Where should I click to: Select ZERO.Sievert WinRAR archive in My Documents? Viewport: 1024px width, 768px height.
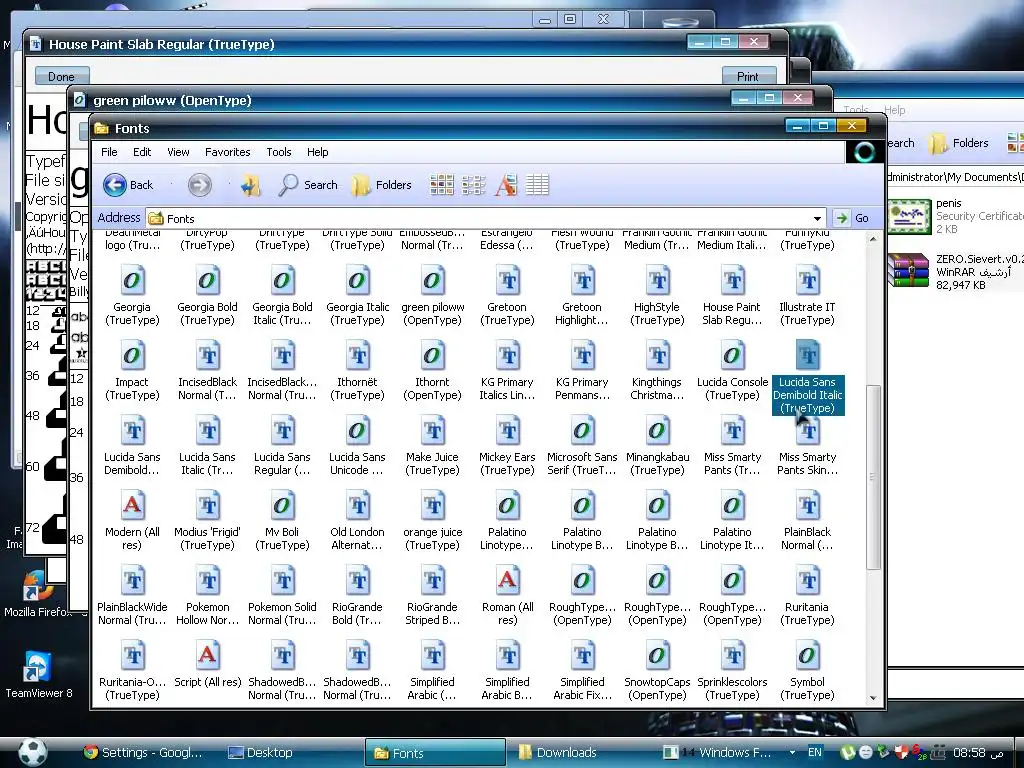click(954, 272)
